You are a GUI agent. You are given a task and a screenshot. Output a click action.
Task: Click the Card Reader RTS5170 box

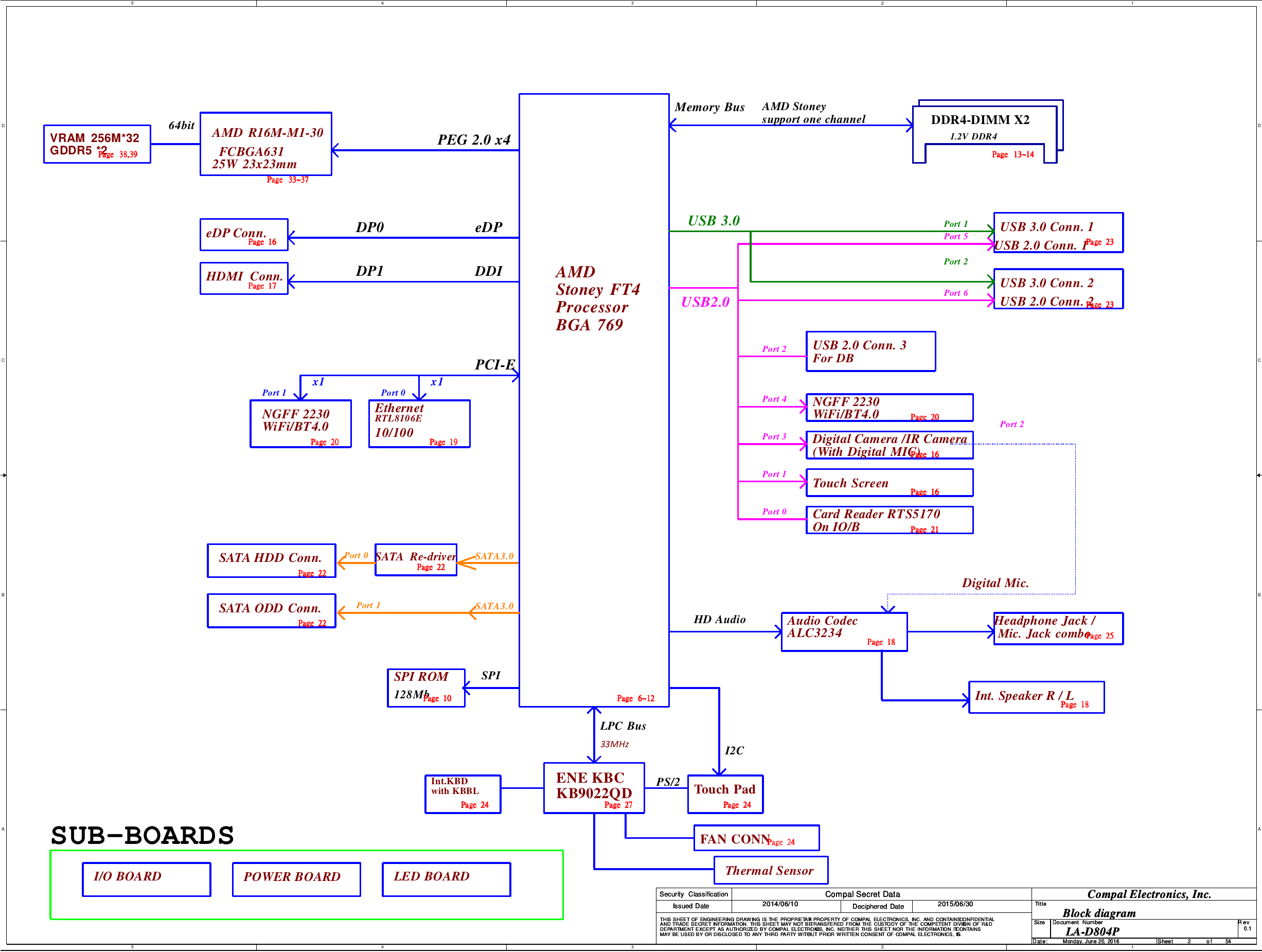coord(890,520)
